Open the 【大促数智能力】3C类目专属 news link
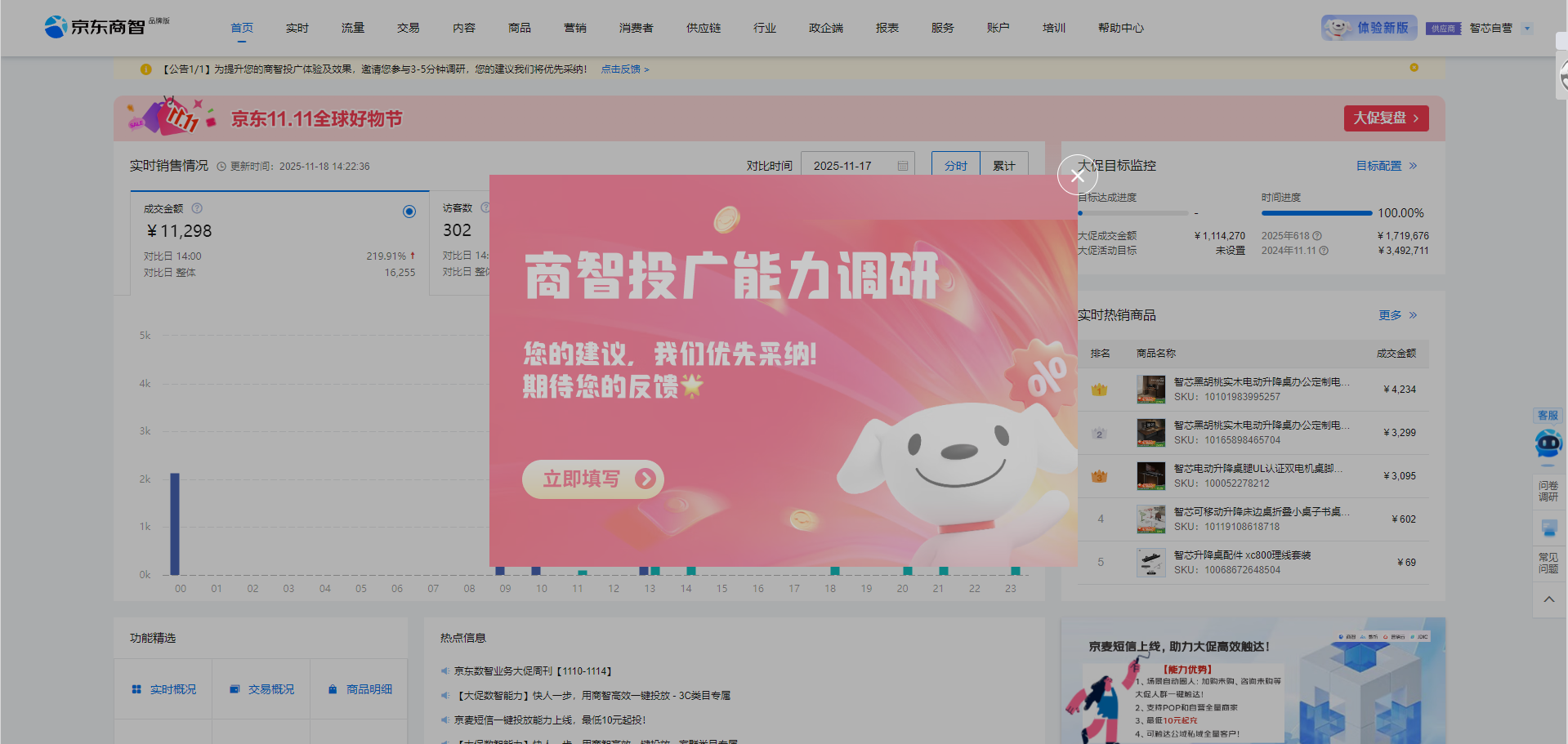Image resolution: width=1568 pixels, height=744 pixels. (x=592, y=696)
